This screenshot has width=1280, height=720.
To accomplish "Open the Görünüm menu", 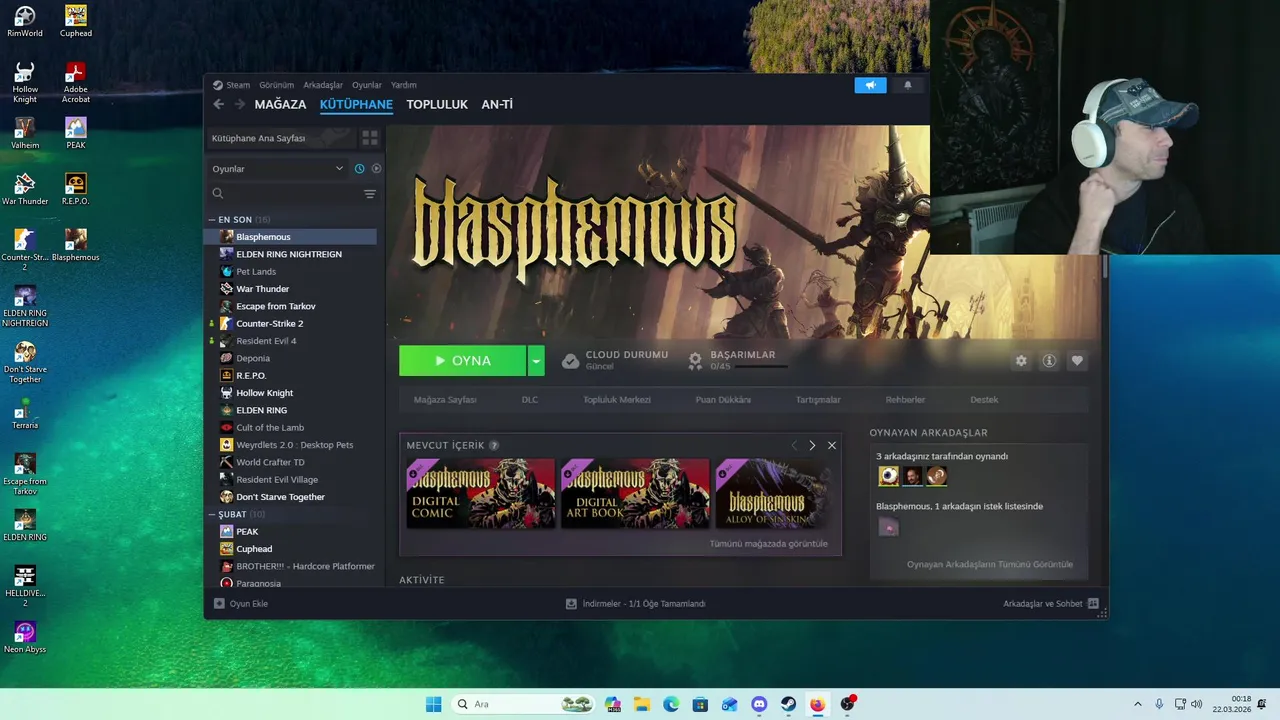I will 276,85.
